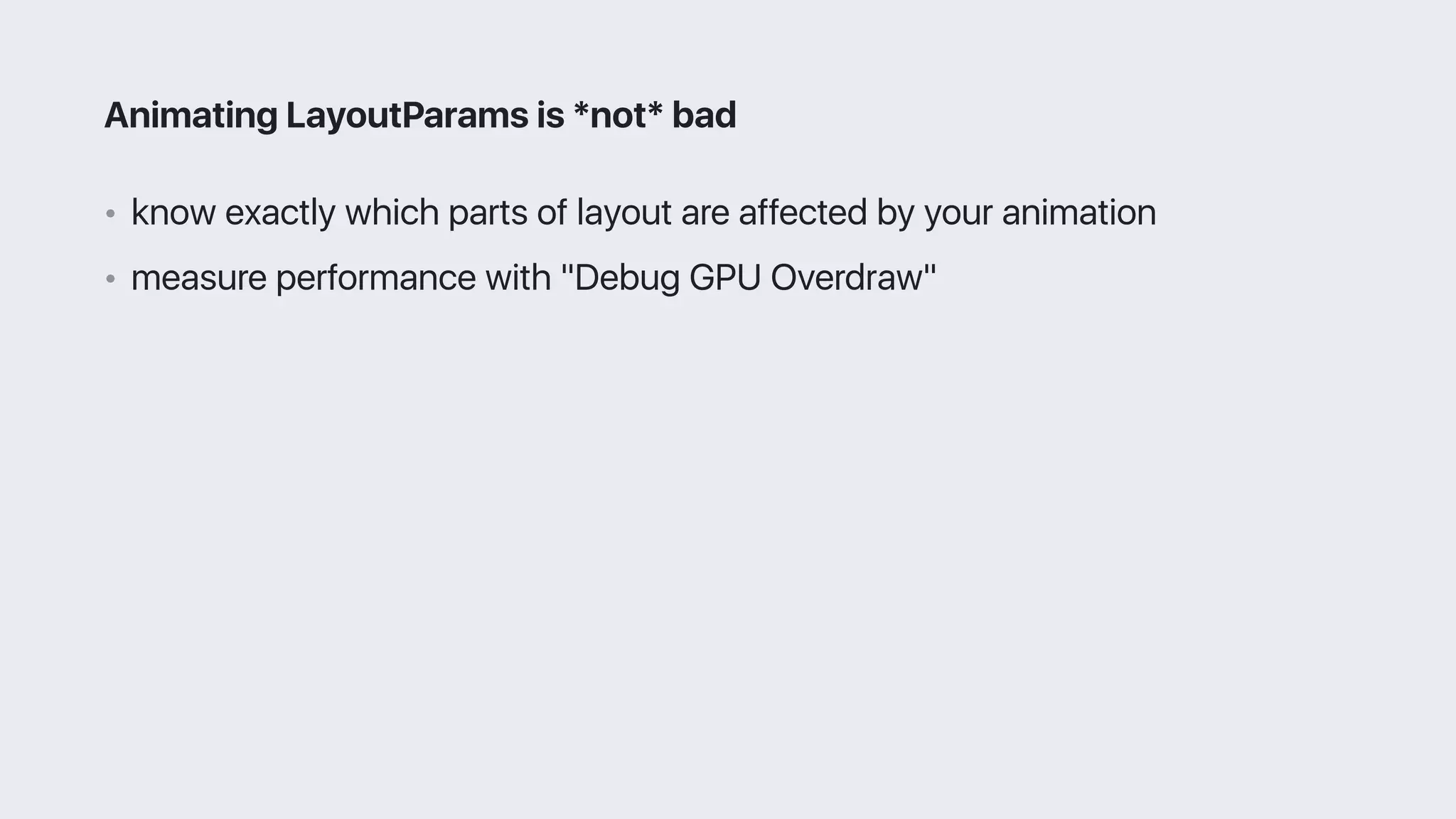This screenshot has width=1456, height=819.
Task: Click the slide title "Animating LayoutParams is *not* bad"
Action: [420, 115]
